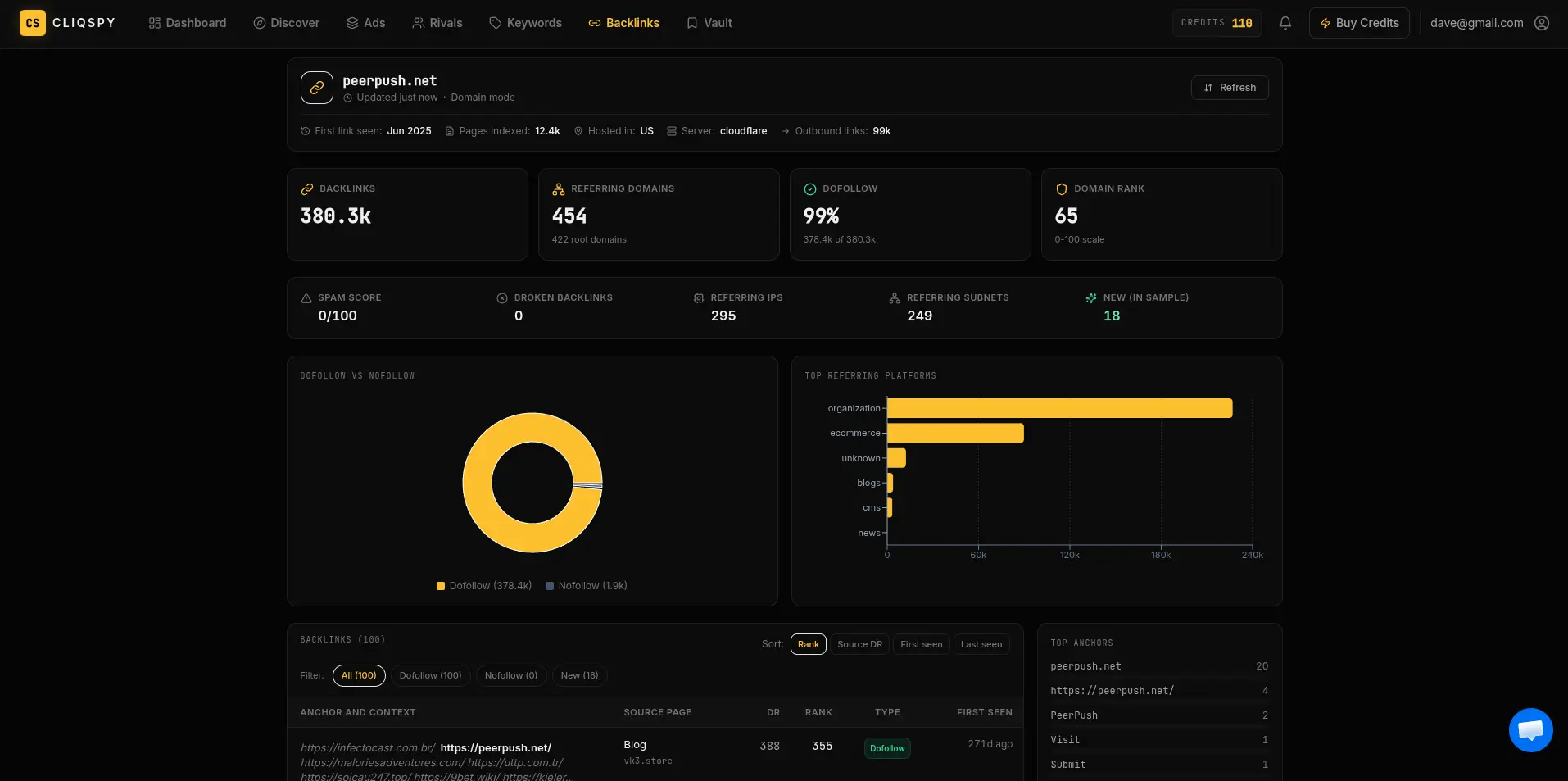
Task: Open the user profile avatar icon
Action: pos(1542,23)
